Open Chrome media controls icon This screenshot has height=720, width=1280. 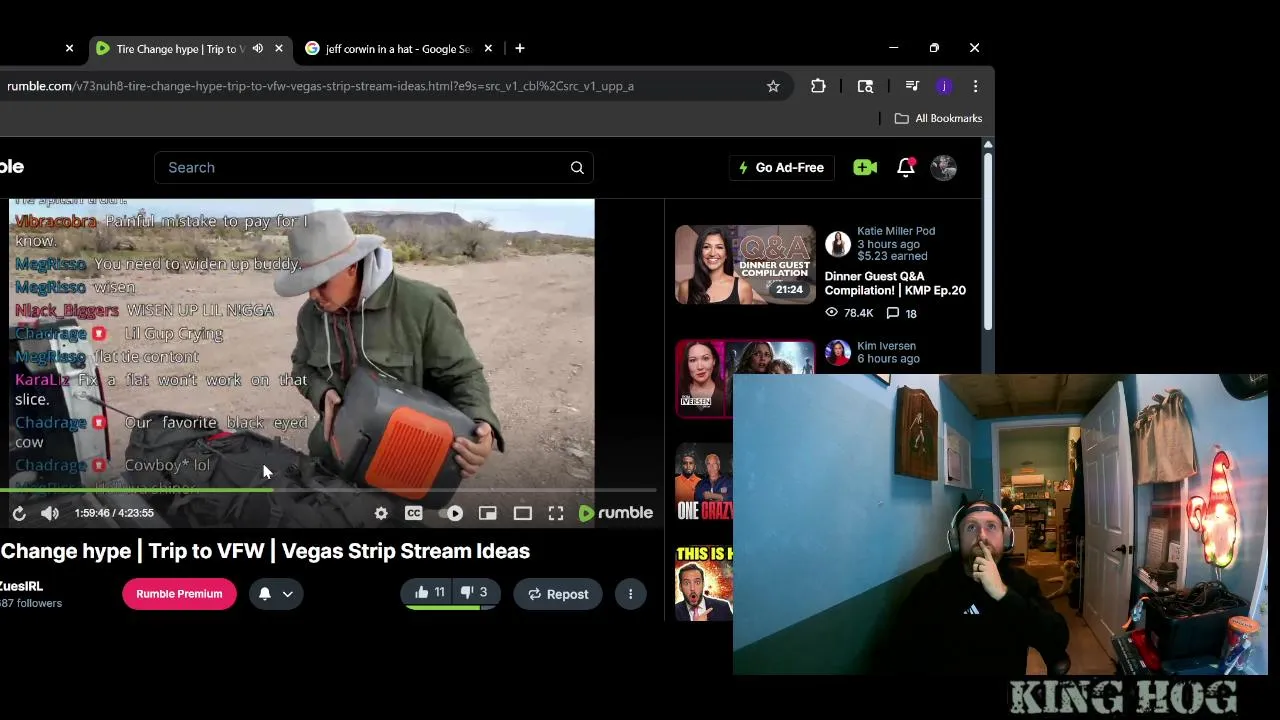click(912, 86)
